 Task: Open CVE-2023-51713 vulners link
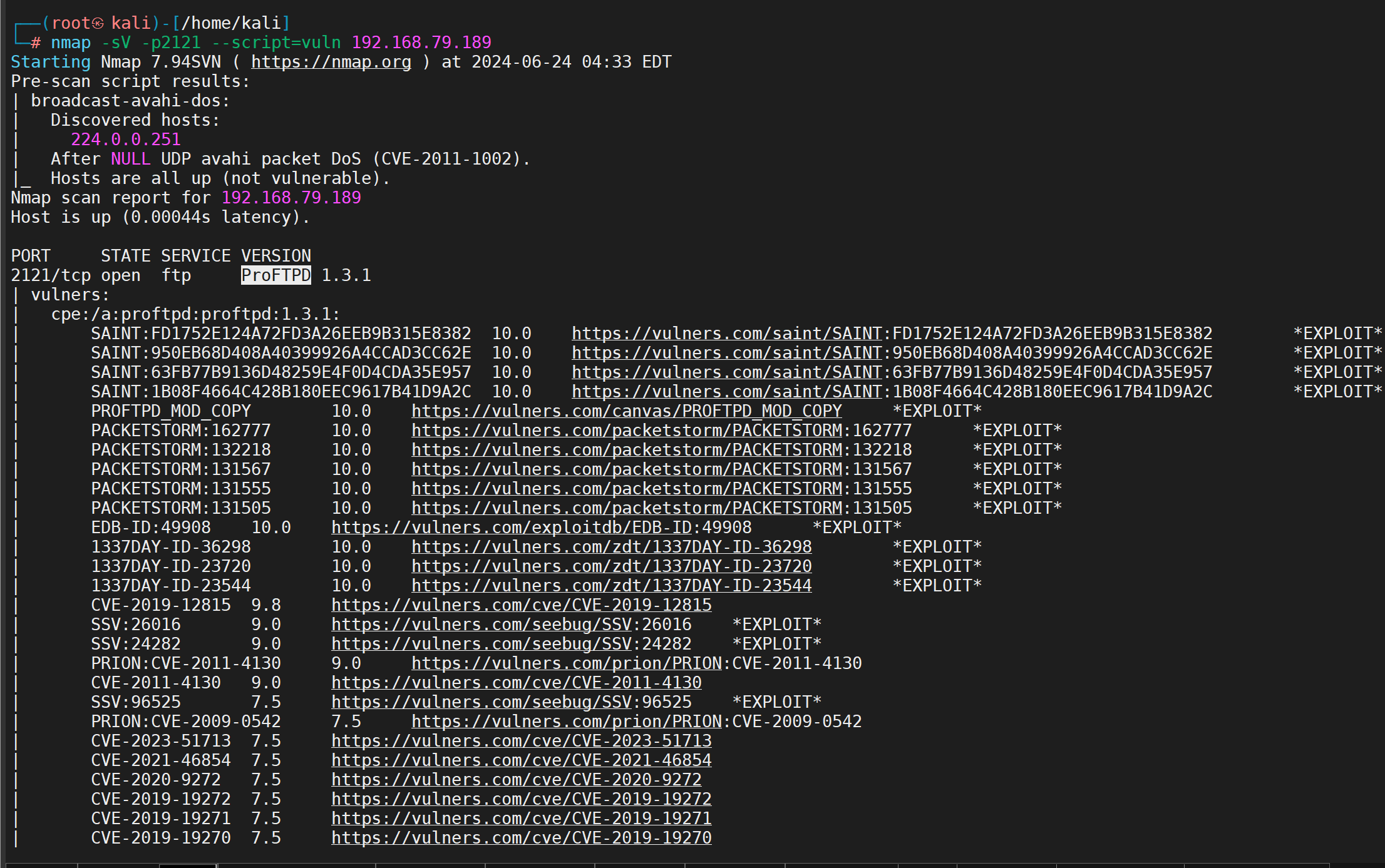point(521,741)
